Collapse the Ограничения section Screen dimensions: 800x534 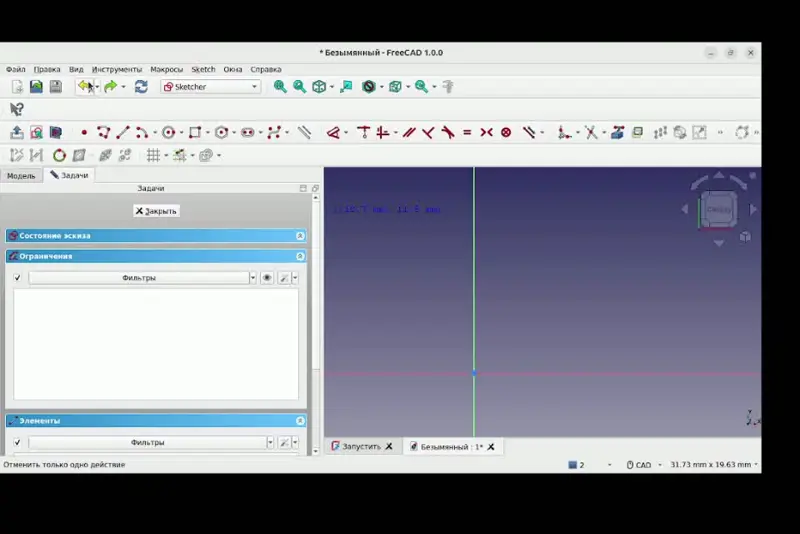pos(300,256)
